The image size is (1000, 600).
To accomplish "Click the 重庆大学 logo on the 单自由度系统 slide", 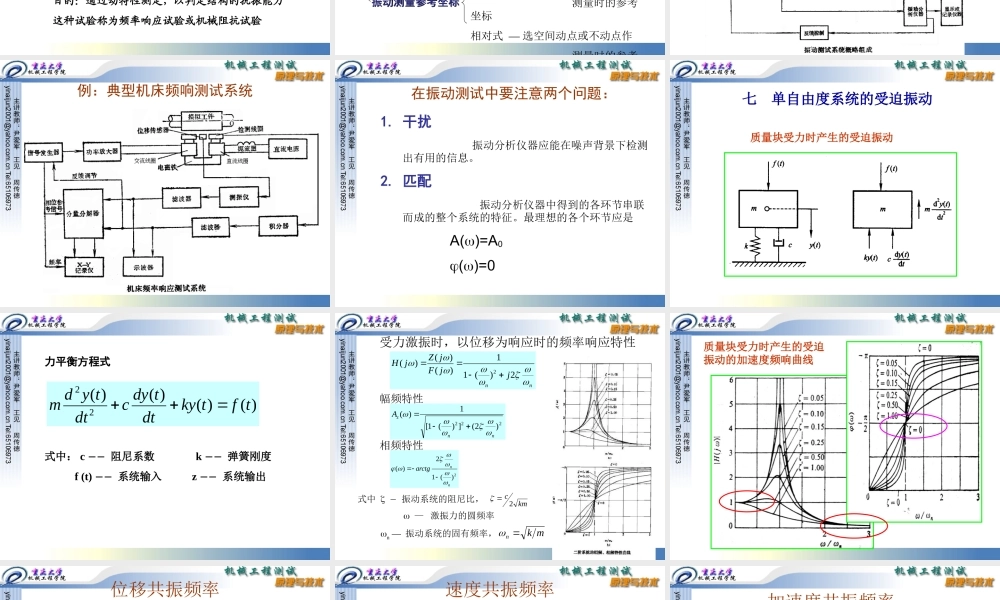I will [703, 70].
